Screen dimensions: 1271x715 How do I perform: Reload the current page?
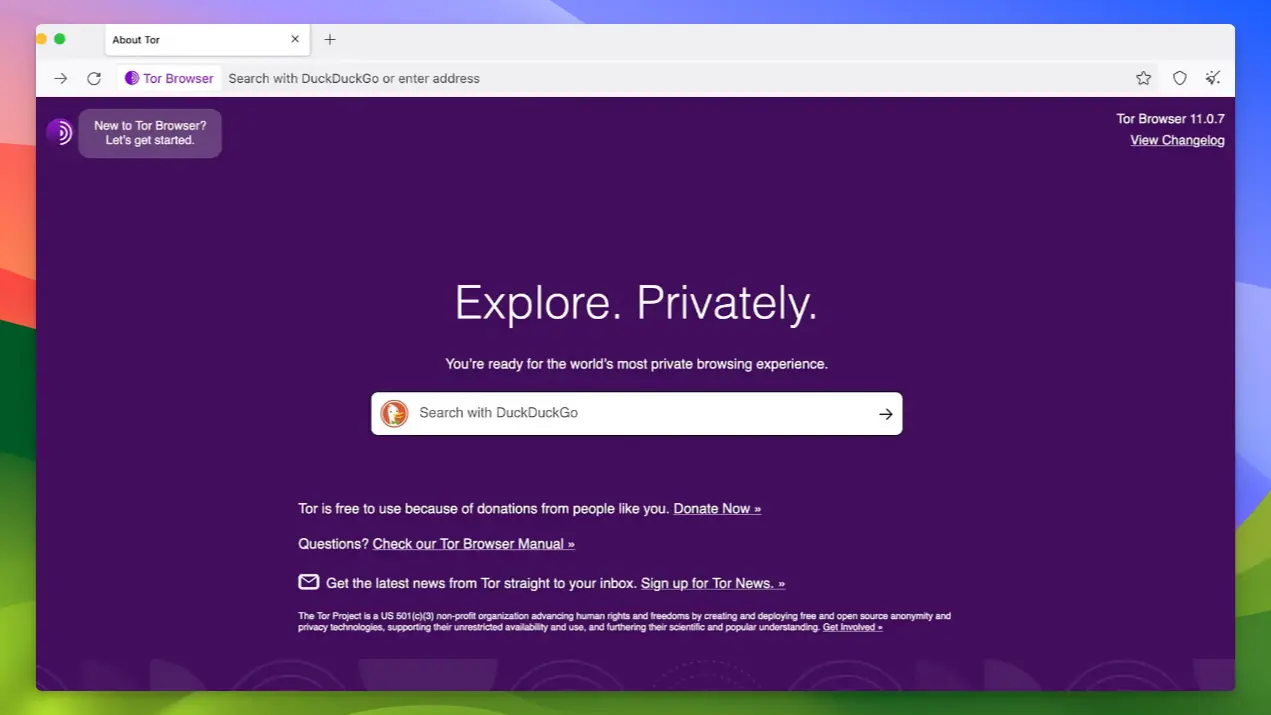click(x=93, y=77)
